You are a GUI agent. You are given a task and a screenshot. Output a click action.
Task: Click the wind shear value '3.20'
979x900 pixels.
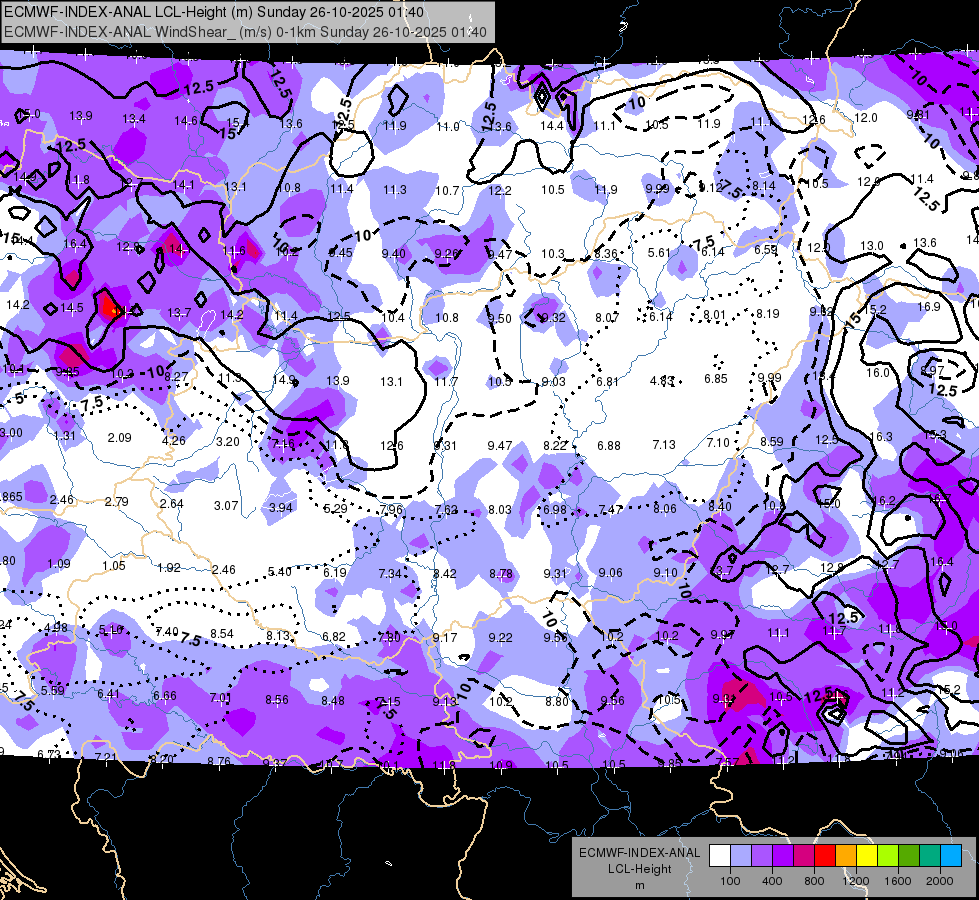pyautogui.click(x=227, y=442)
